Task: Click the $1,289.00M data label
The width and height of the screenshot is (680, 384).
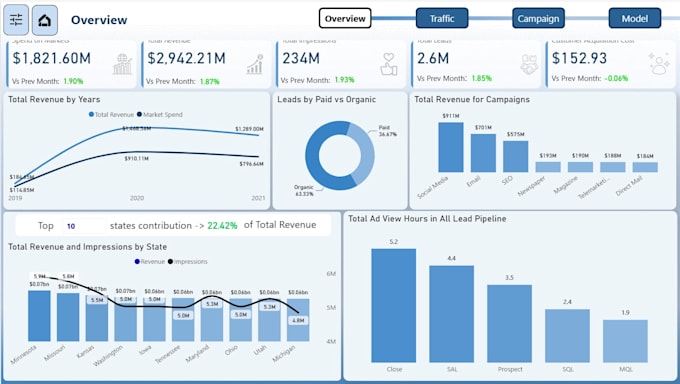Action: pos(249,129)
